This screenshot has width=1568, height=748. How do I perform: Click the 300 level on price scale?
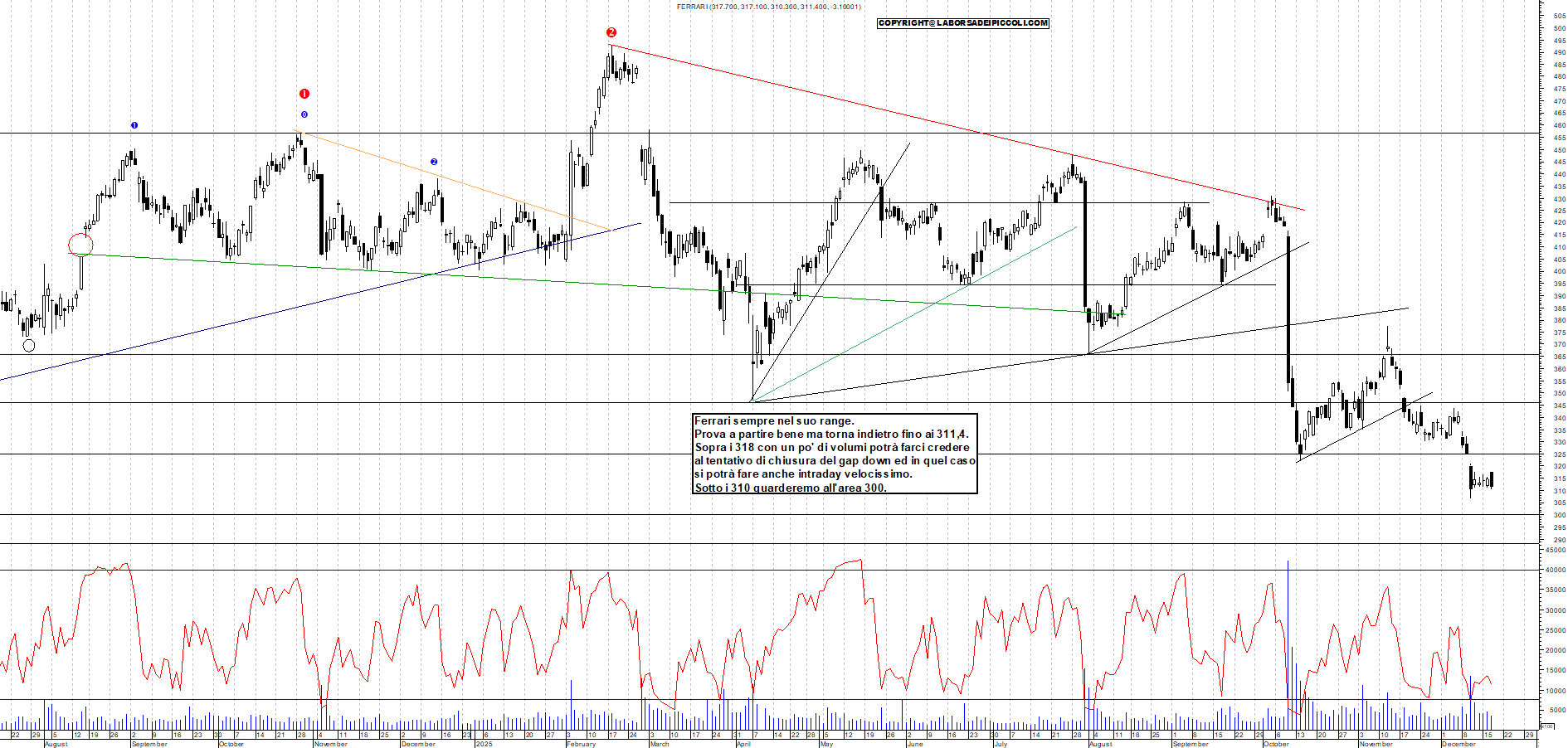pos(1559,515)
